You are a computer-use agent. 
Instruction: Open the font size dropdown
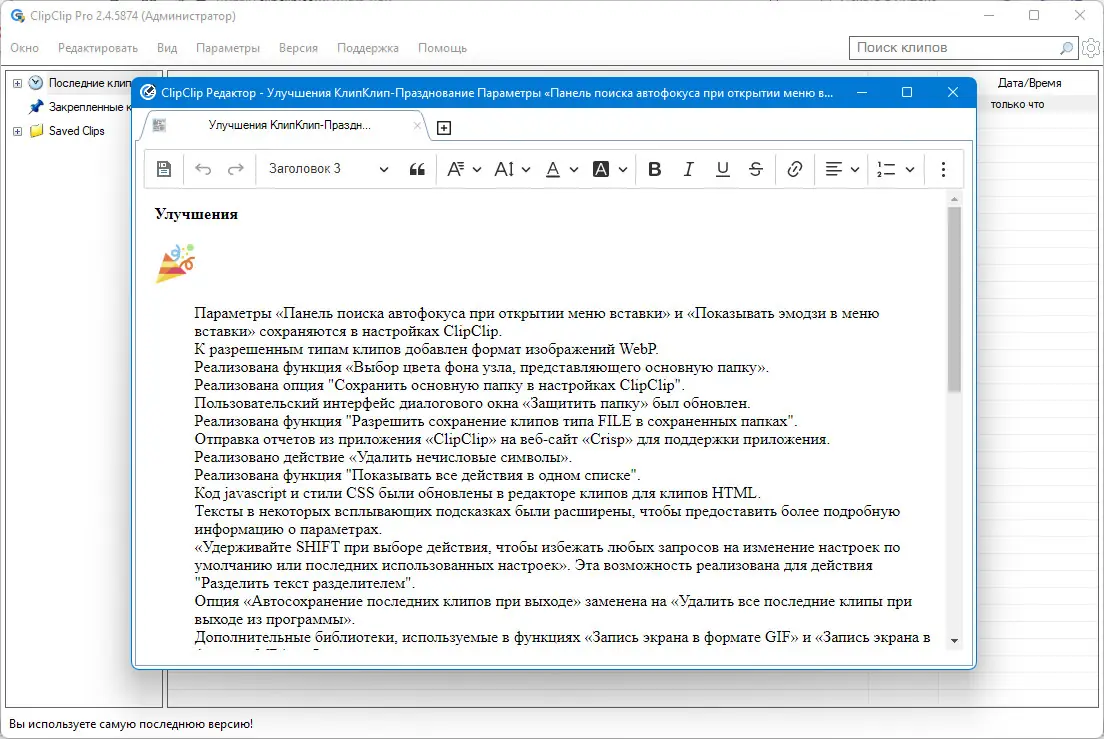[512, 169]
